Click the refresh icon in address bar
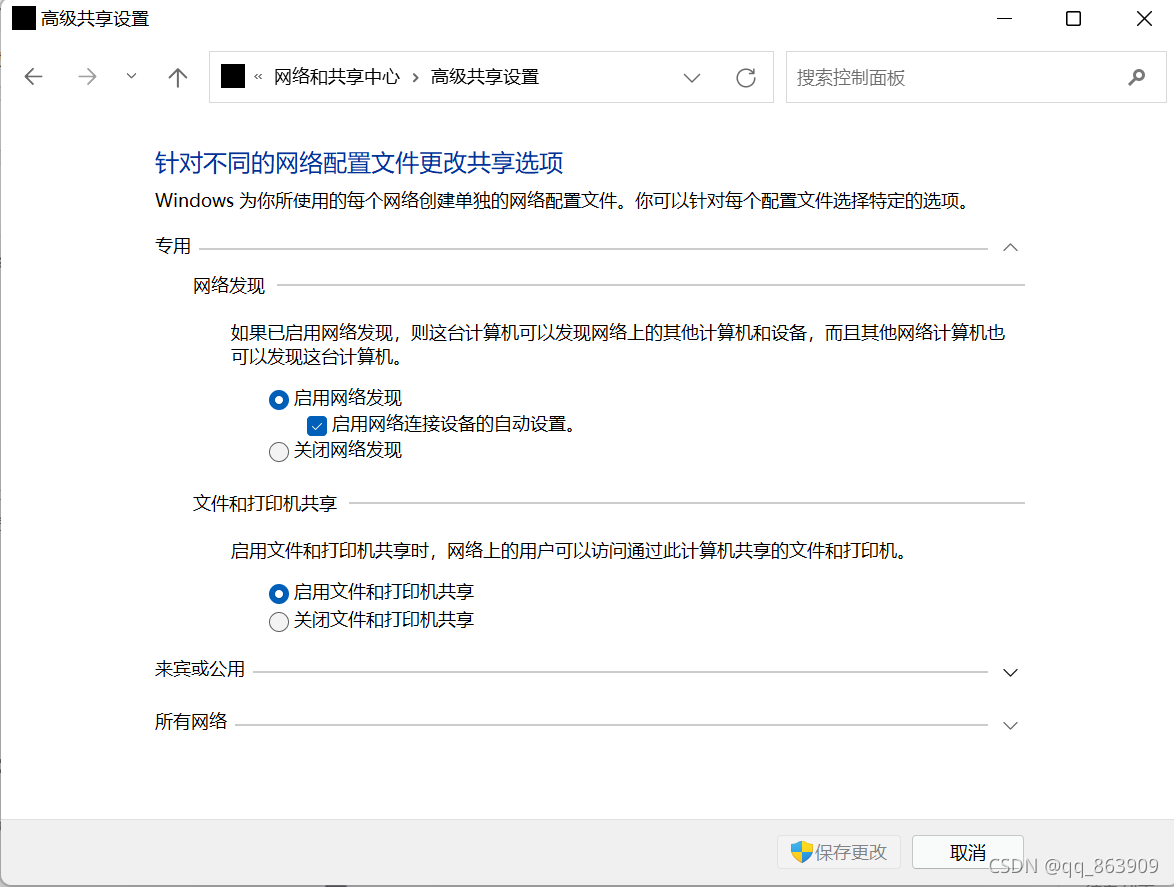The image size is (1174, 887). click(746, 77)
